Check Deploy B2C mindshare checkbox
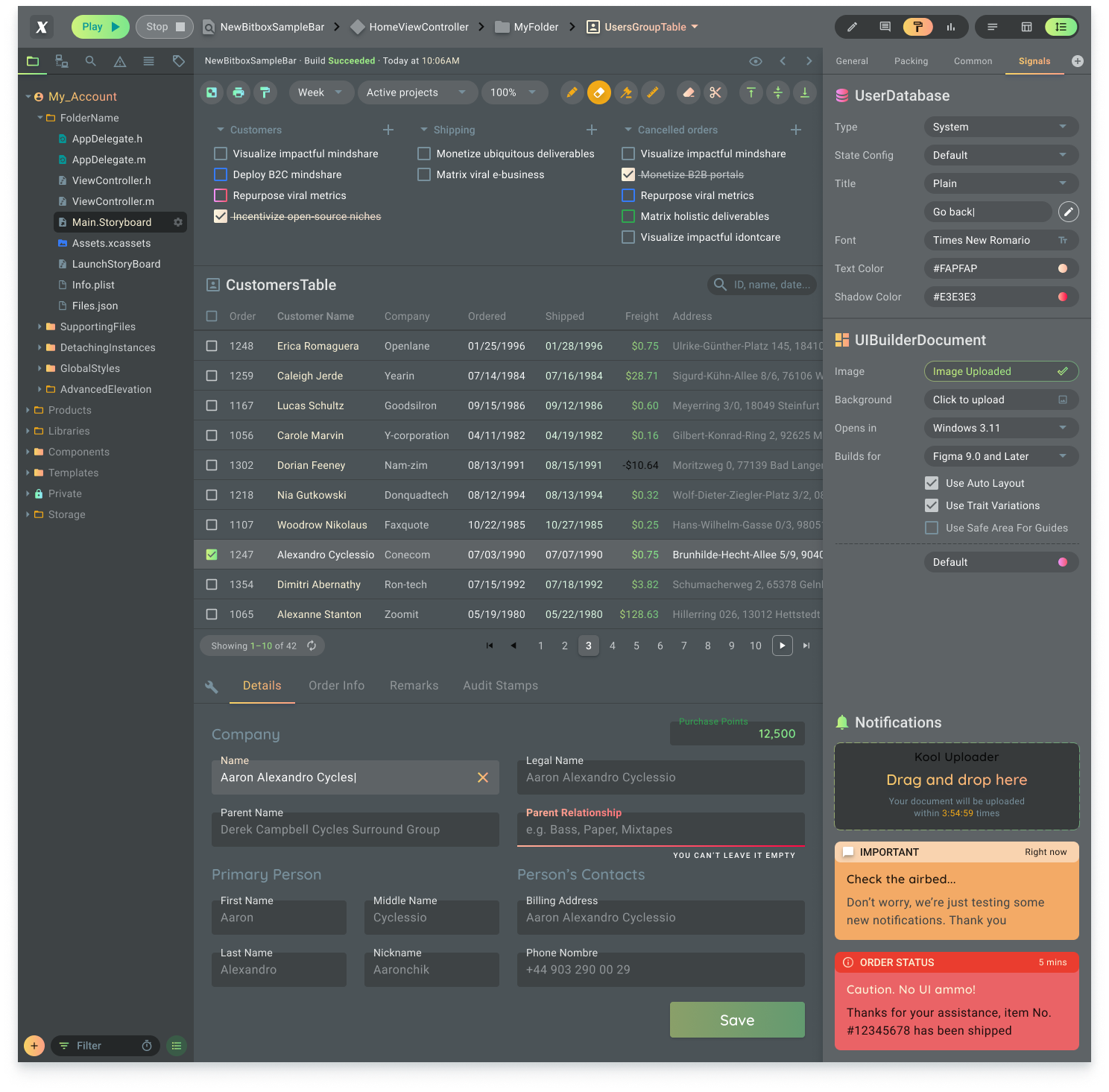The width and height of the screenshot is (1109, 1092). (221, 174)
